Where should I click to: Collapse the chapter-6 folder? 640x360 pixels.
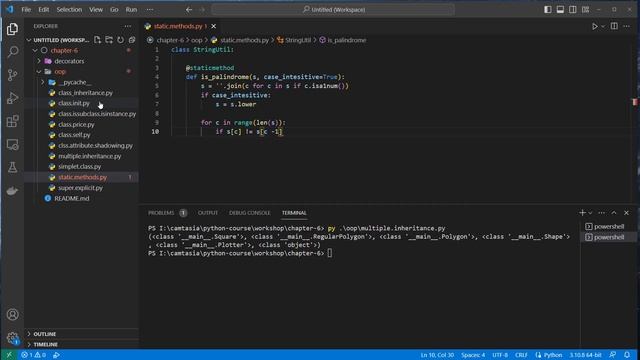[x=35, y=51]
